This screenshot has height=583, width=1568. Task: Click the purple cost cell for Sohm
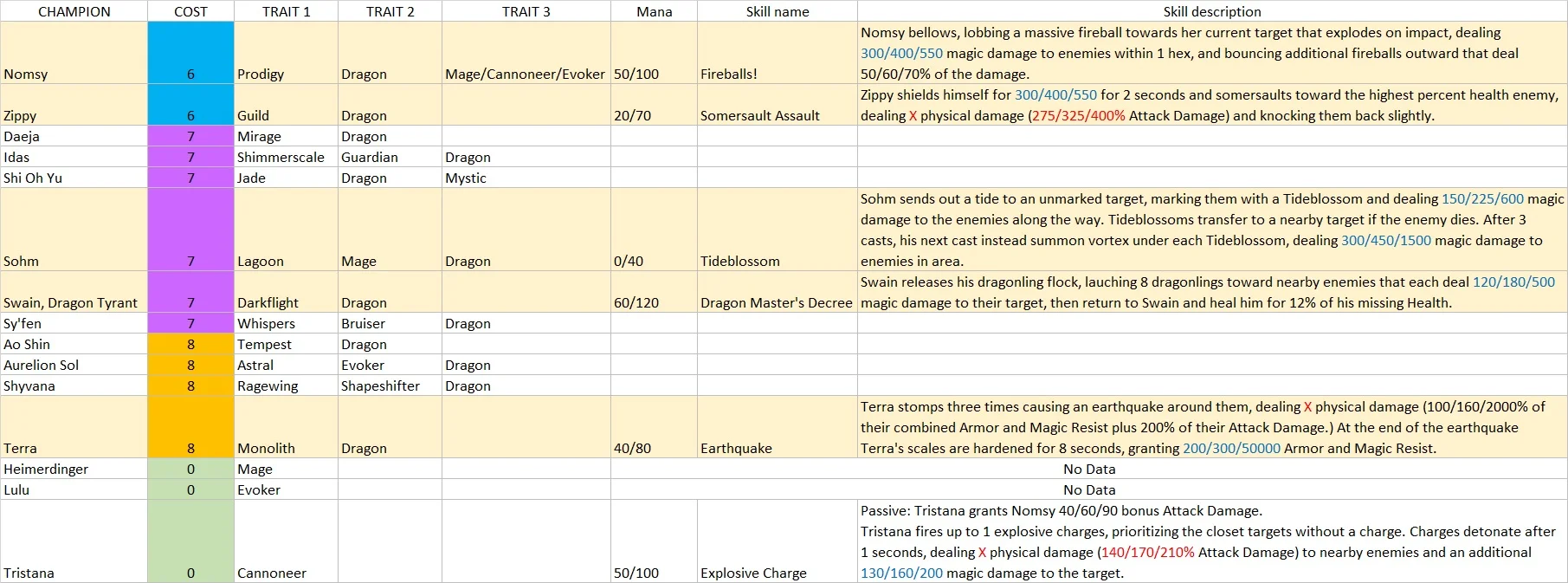[x=190, y=230]
